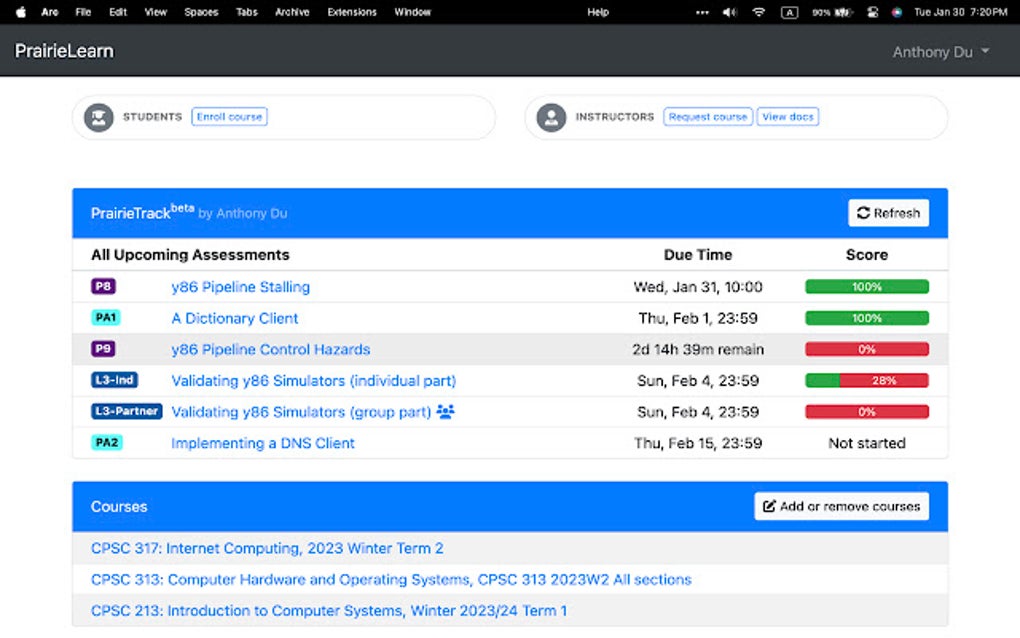Click the 28% progress bar for L3-Ind
The height and width of the screenshot is (638, 1020).
(867, 380)
